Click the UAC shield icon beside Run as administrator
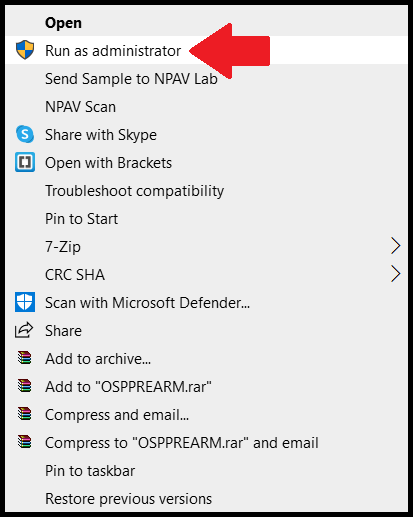 pos(25,50)
